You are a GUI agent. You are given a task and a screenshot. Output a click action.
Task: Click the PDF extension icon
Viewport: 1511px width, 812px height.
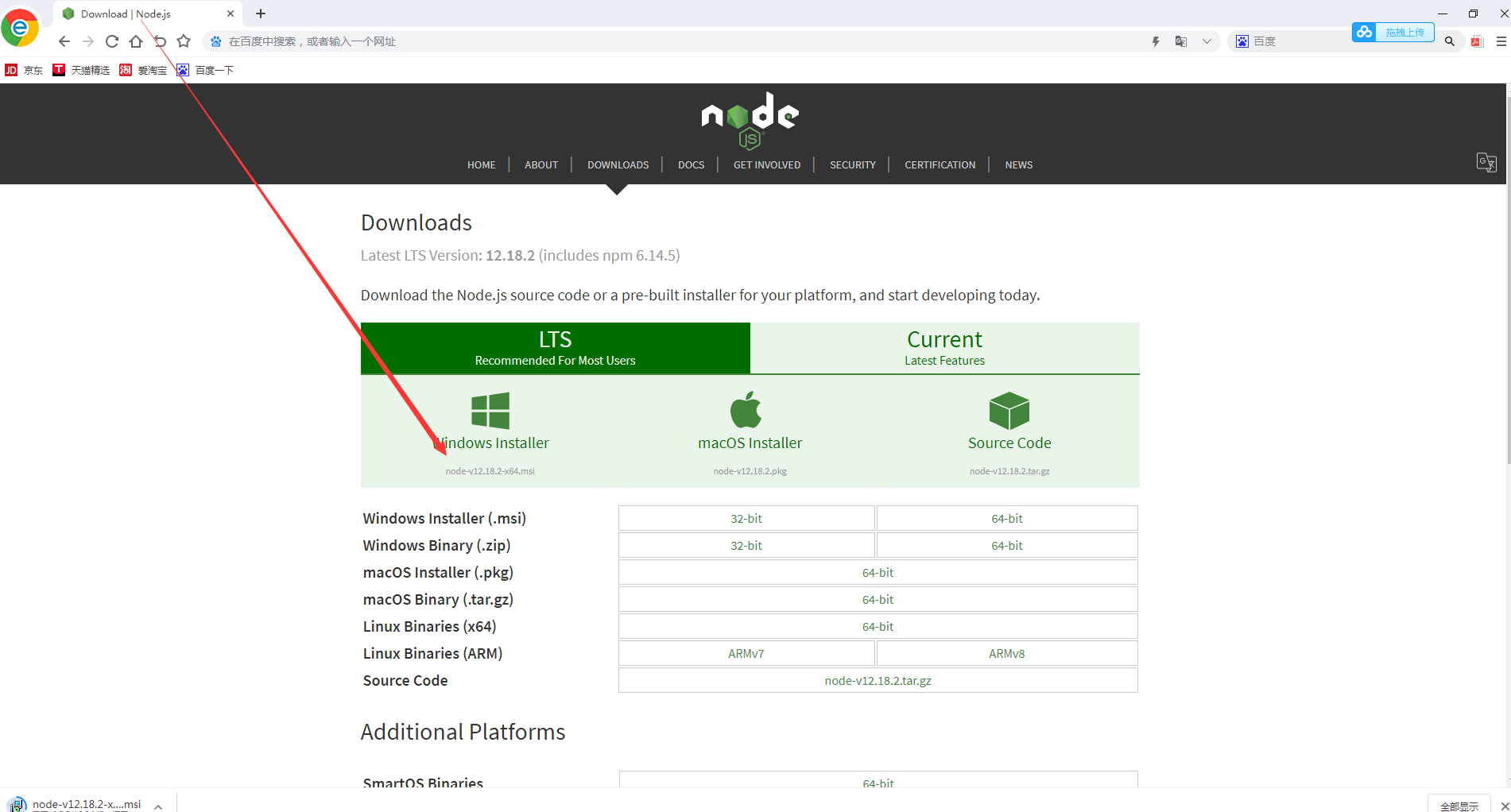click(x=1478, y=41)
